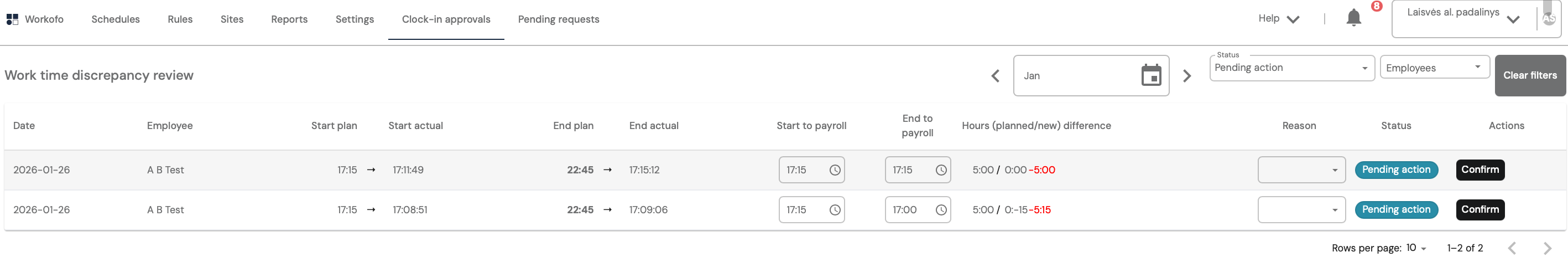The height and width of the screenshot is (262, 1568).
Task: Go to the next month arrow
Action: click(1186, 76)
